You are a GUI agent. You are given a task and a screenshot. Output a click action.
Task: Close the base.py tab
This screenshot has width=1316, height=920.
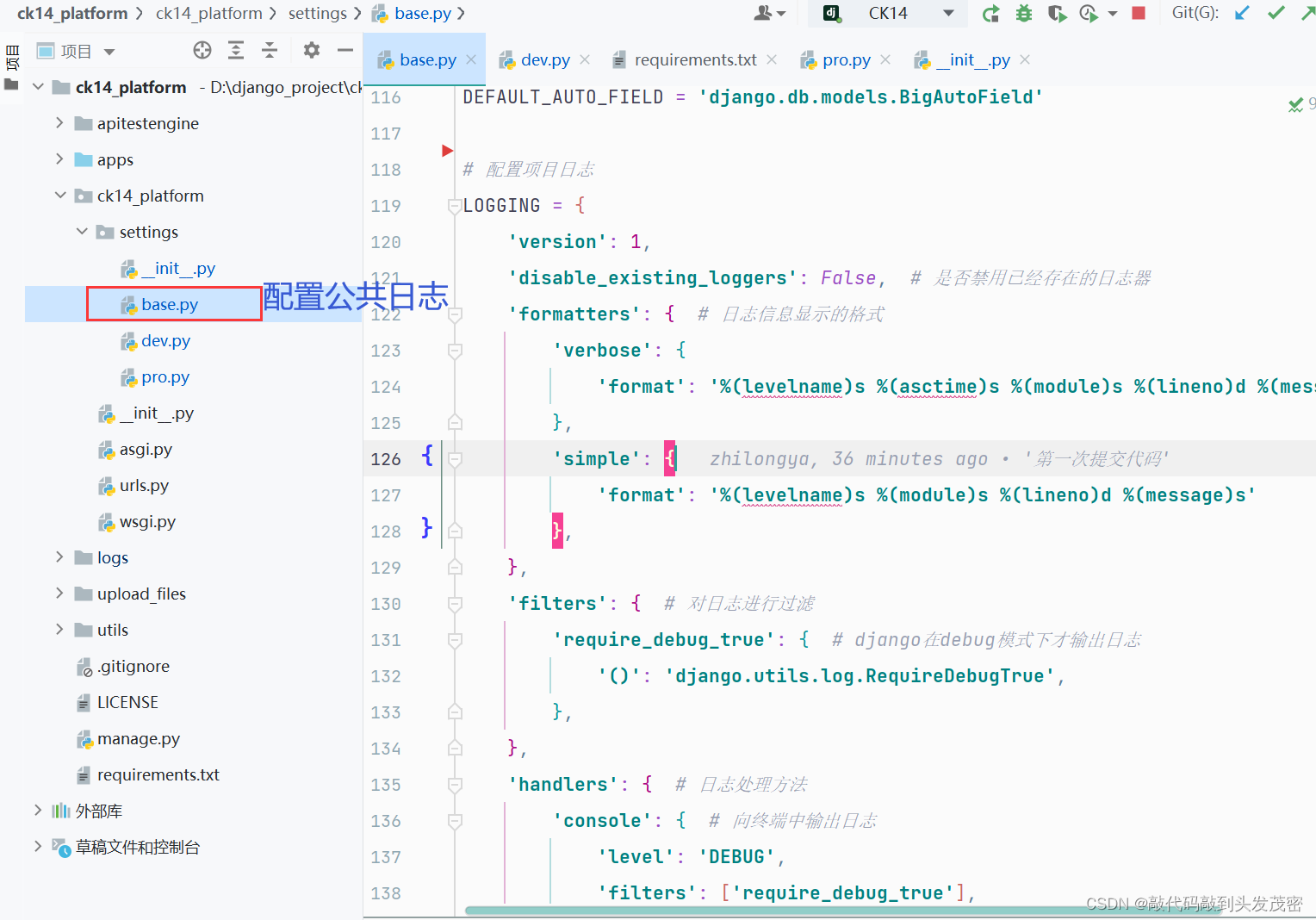[x=471, y=59]
